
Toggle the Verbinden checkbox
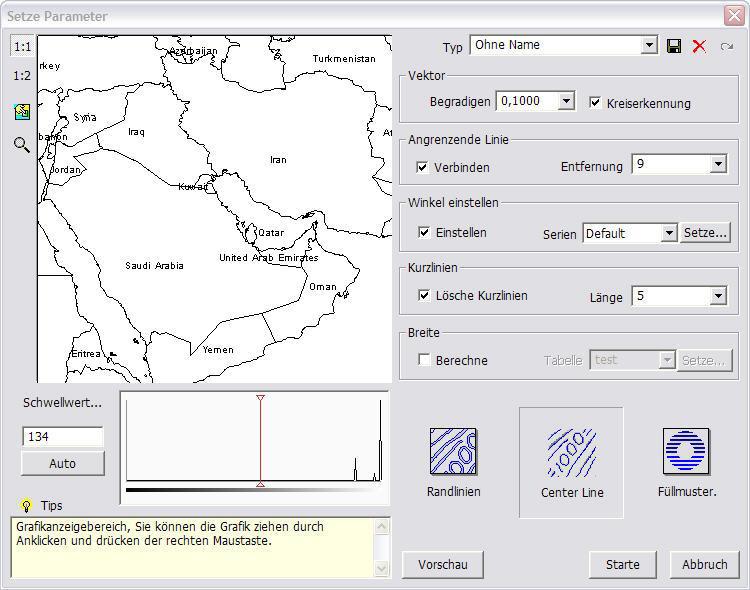pos(422,167)
